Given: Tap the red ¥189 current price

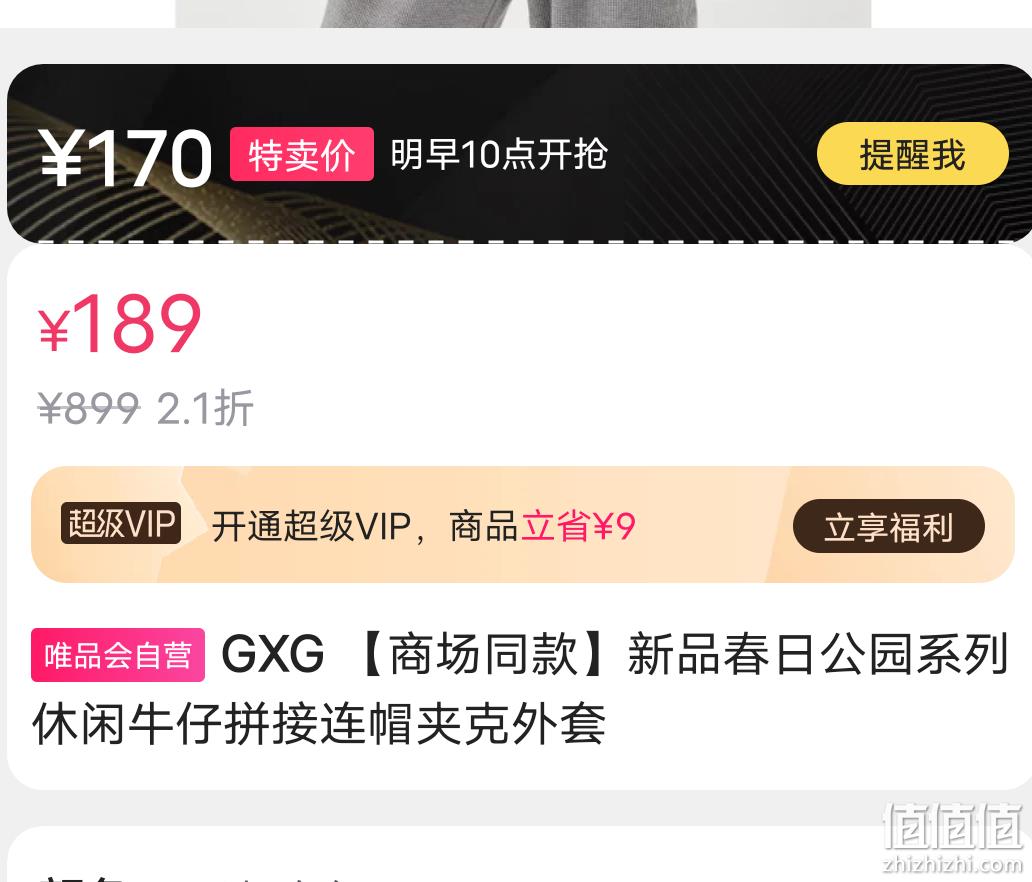Looking at the screenshot, I should [119, 323].
